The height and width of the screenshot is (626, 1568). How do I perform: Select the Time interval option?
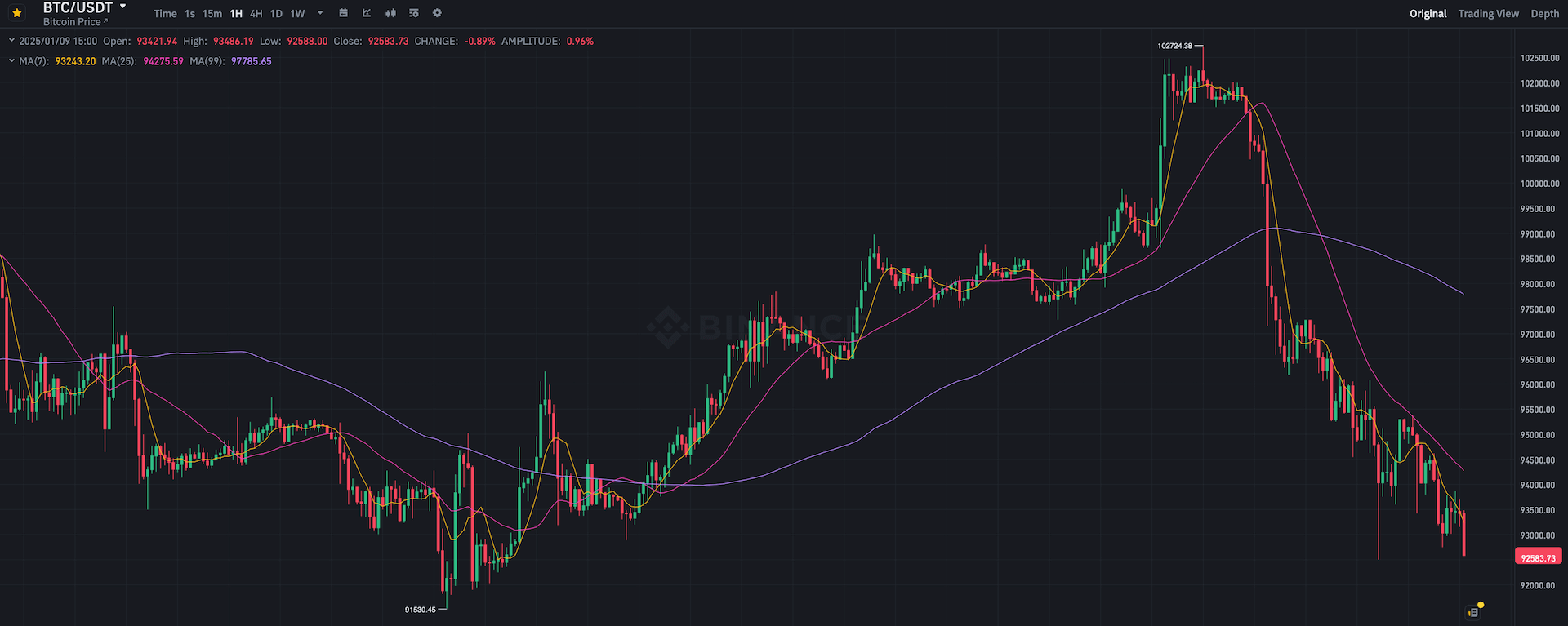(x=165, y=14)
